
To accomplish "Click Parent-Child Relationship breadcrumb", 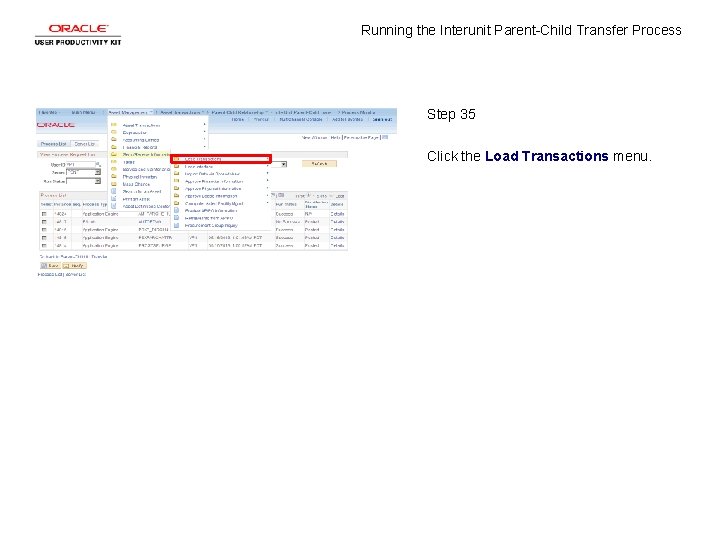I will (240, 112).
